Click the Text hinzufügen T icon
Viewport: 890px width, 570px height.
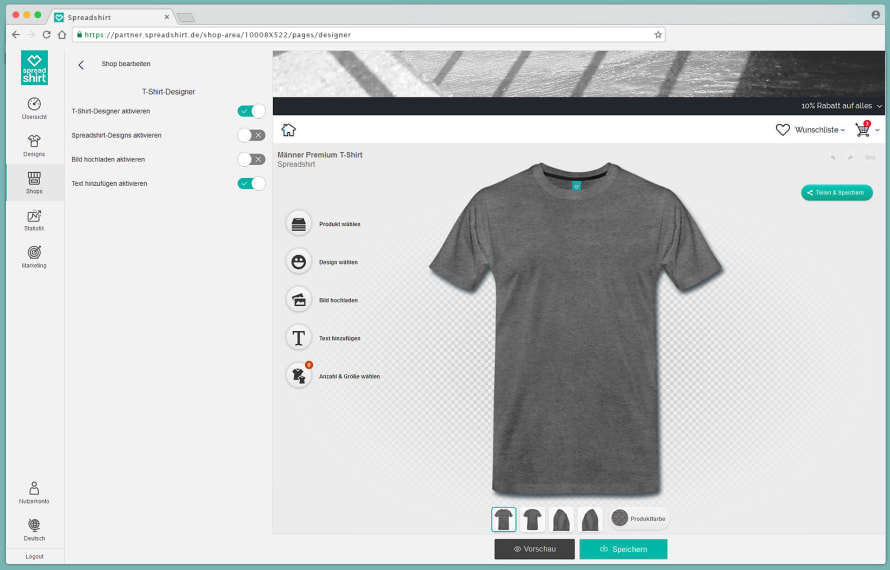[299, 338]
